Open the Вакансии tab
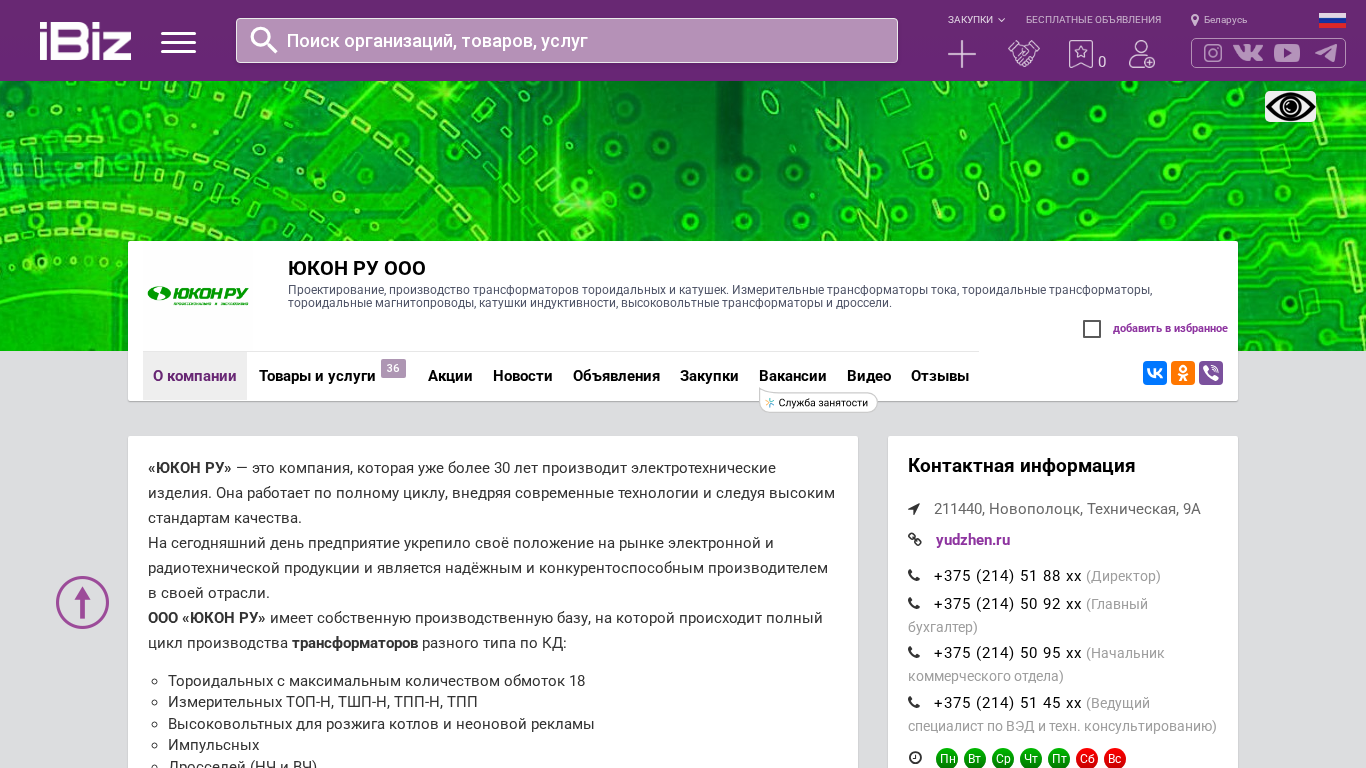Image resolution: width=1366 pixels, height=768 pixels. pos(793,376)
